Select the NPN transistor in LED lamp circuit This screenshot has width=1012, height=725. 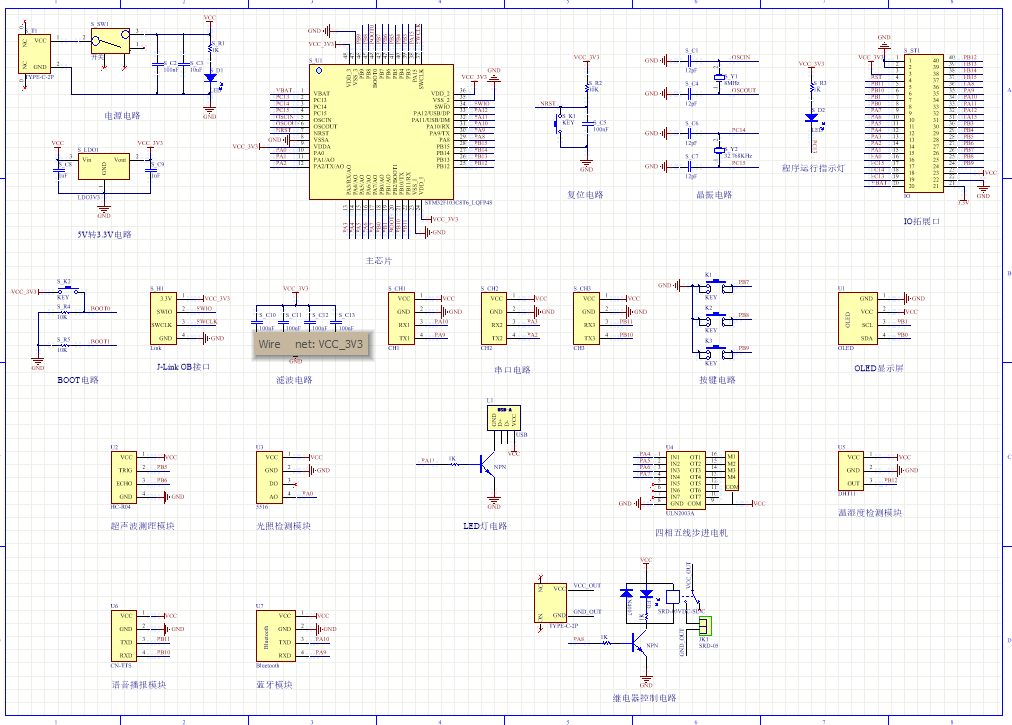[x=487, y=464]
